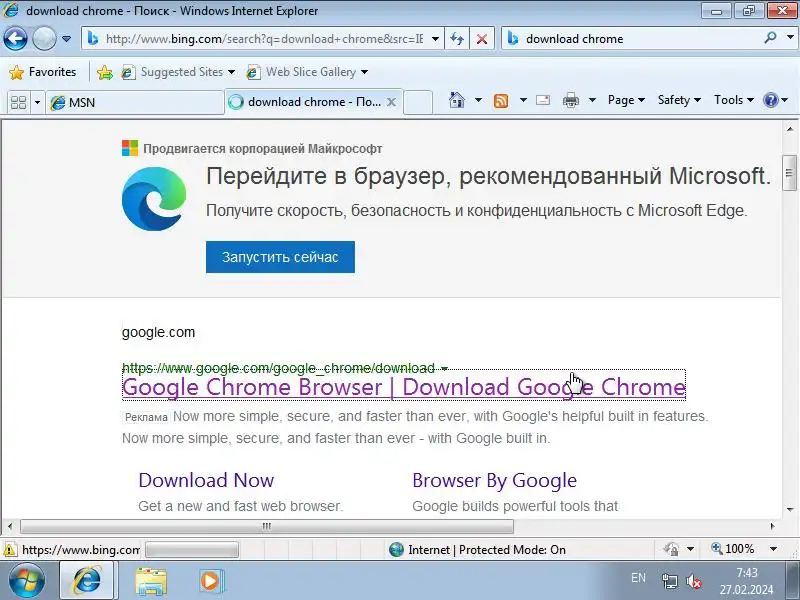
Task: Click the Home page icon
Action: coord(457,100)
